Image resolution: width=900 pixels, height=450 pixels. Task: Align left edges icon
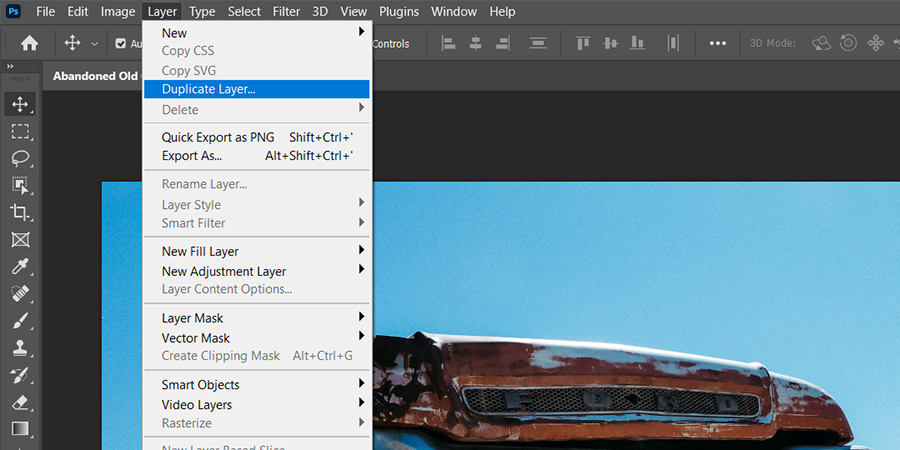pyautogui.click(x=448, y=43)
